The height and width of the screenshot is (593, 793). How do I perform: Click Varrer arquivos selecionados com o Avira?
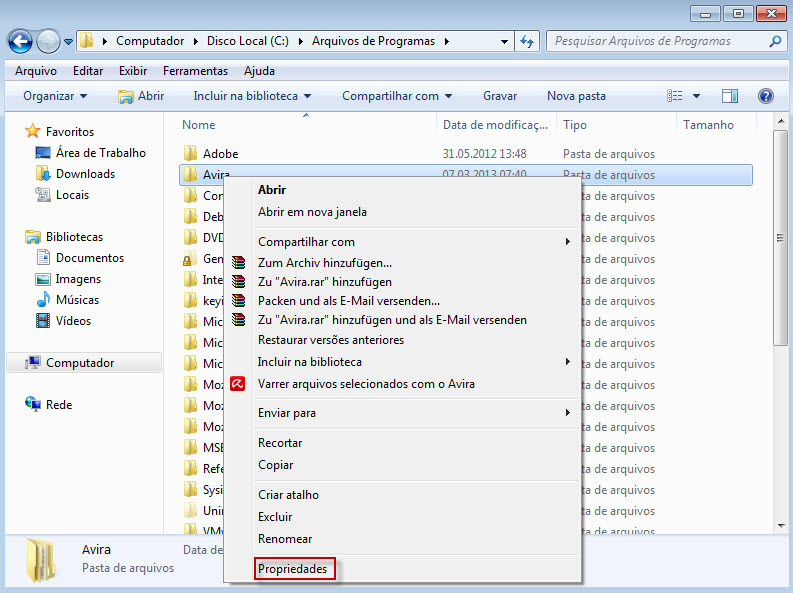(x=366, y=384)
